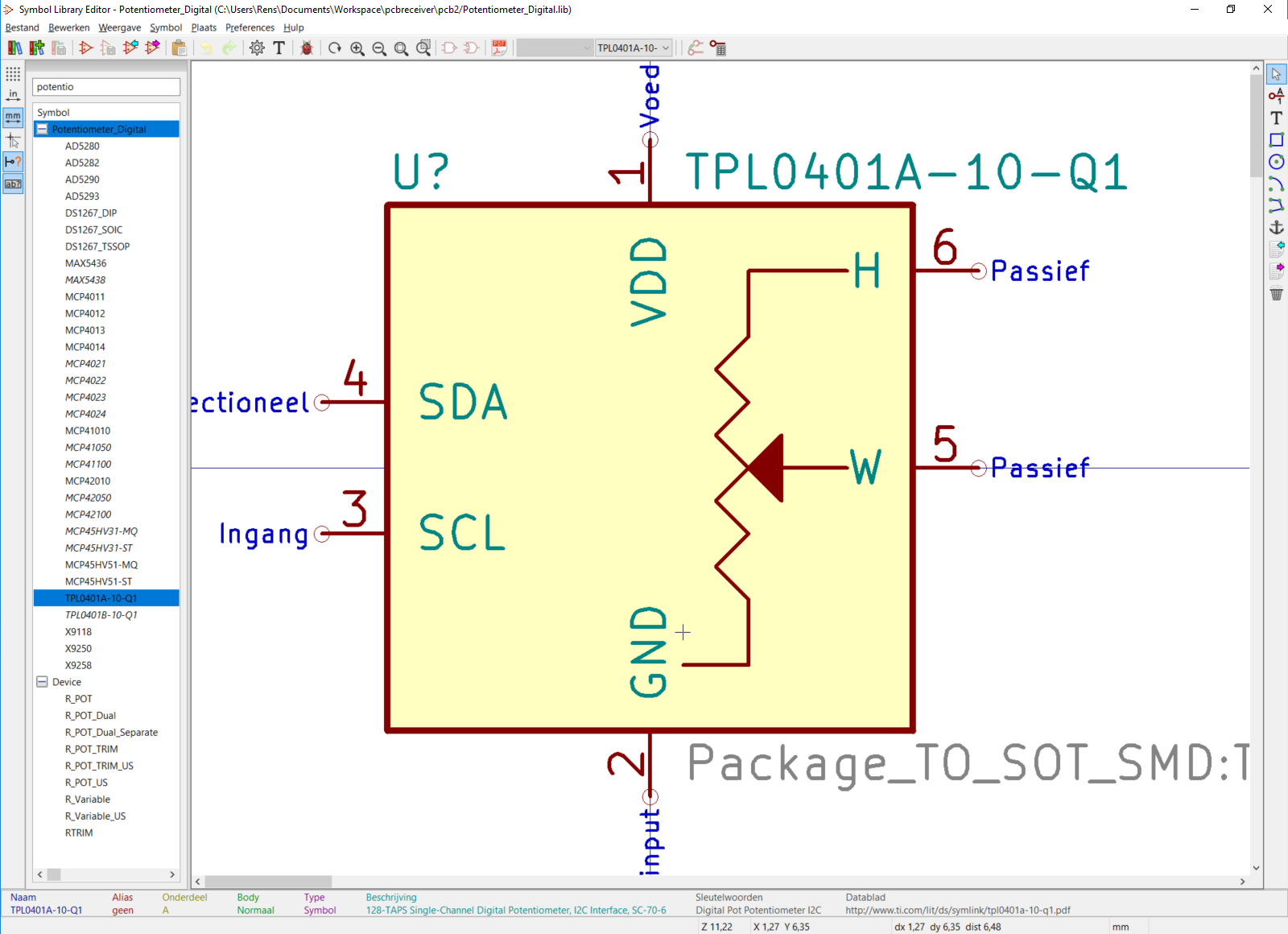The image size is (1288, 934).
Task: Collapse the Potentiometer_Digital library
Action: 42,129
